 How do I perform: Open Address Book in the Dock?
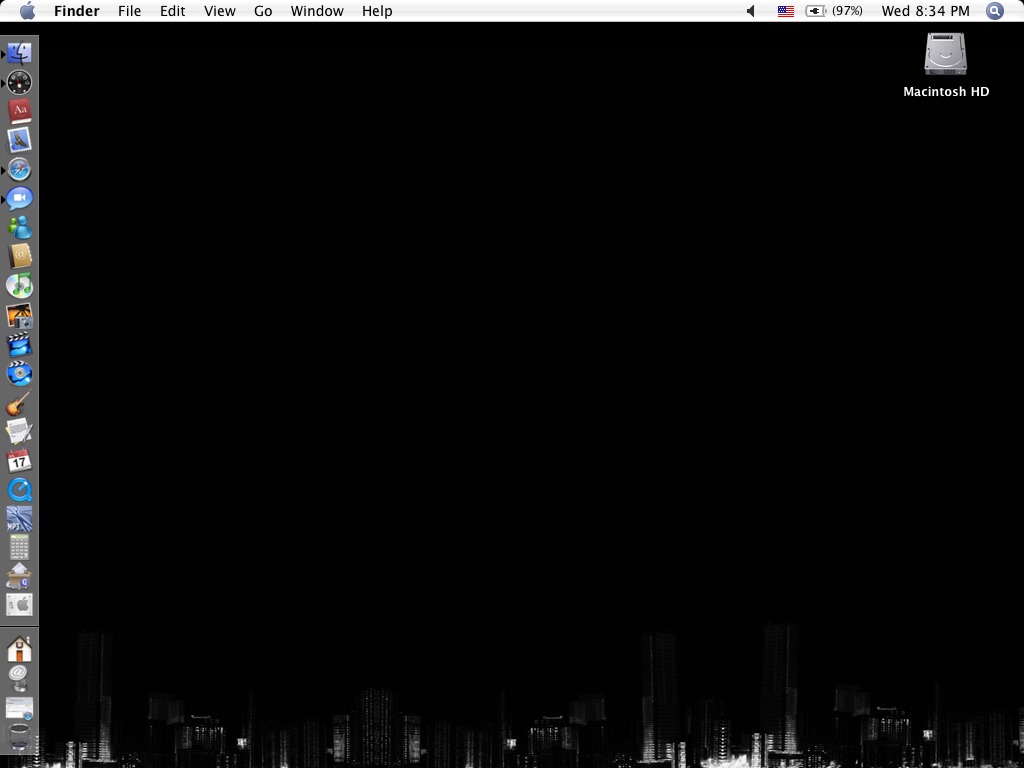tap(20, 256)
